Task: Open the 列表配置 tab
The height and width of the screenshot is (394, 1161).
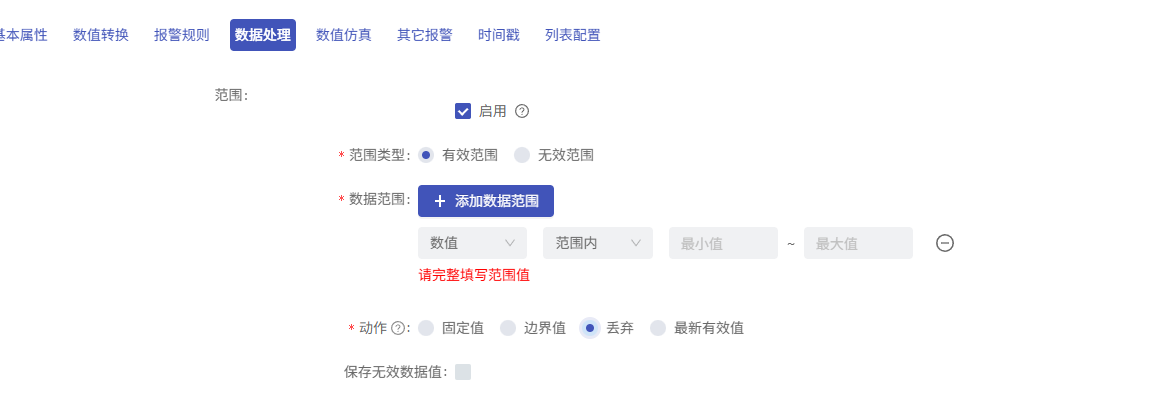Action: (x=572, y=35)
